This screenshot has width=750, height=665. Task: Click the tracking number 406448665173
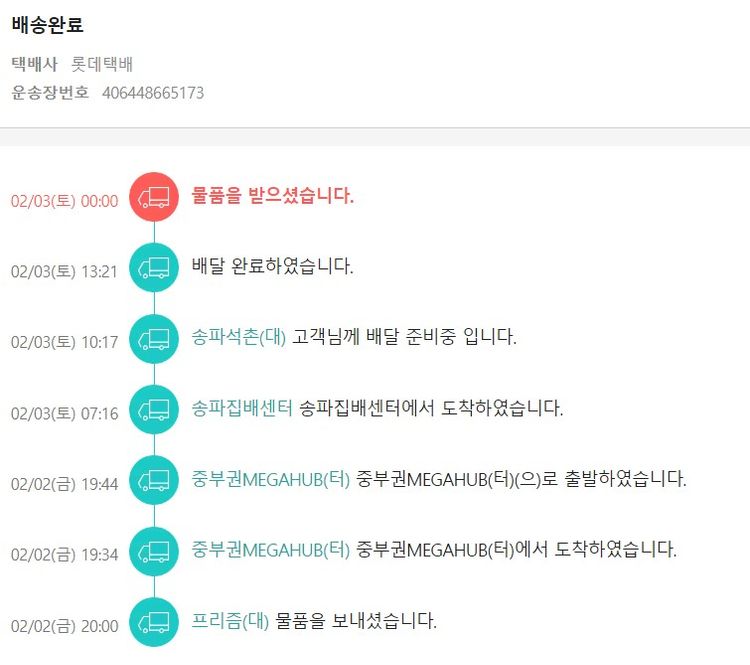[153, 93]
